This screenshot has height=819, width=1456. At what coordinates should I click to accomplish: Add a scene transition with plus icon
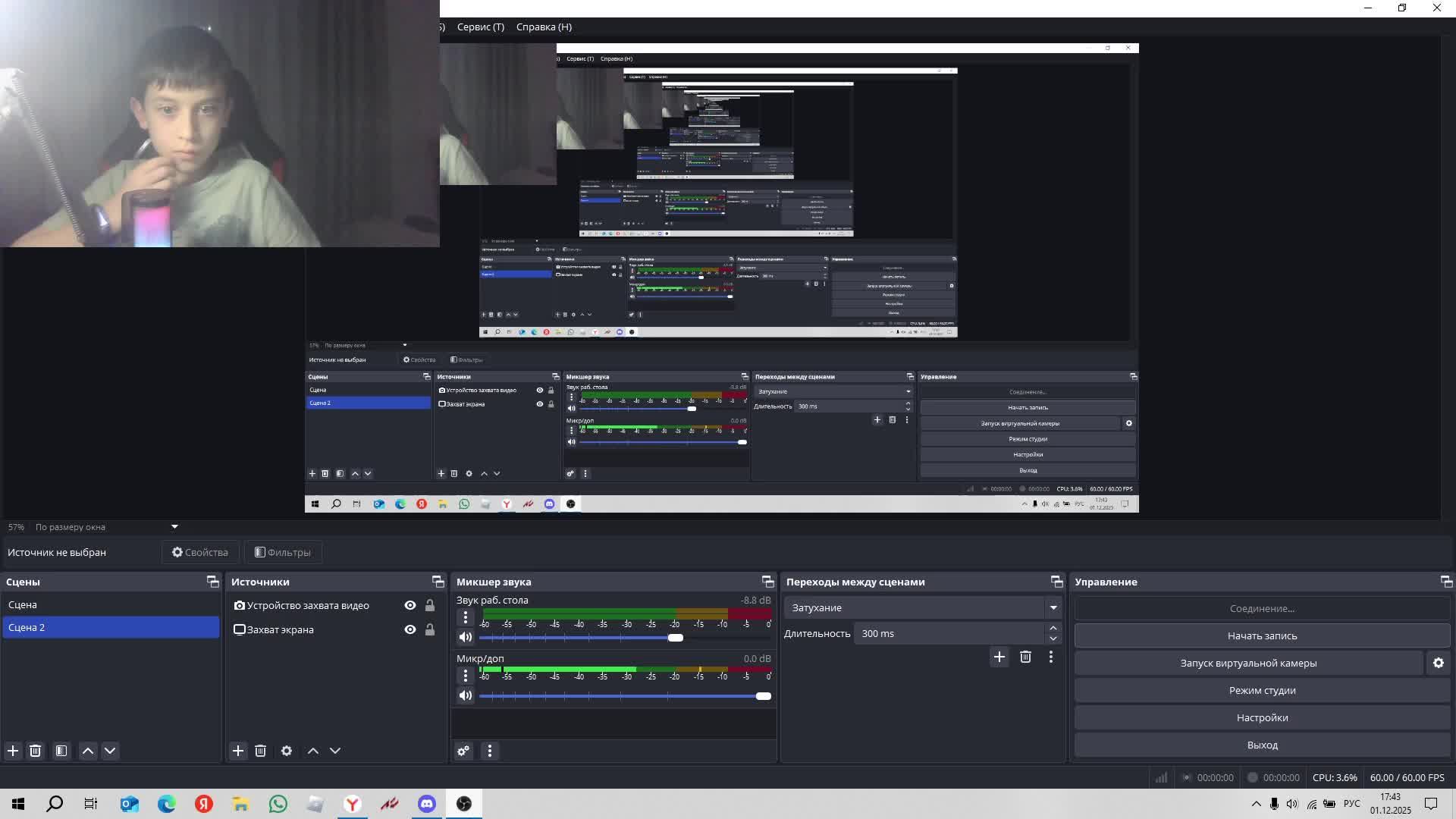(999, 657)
